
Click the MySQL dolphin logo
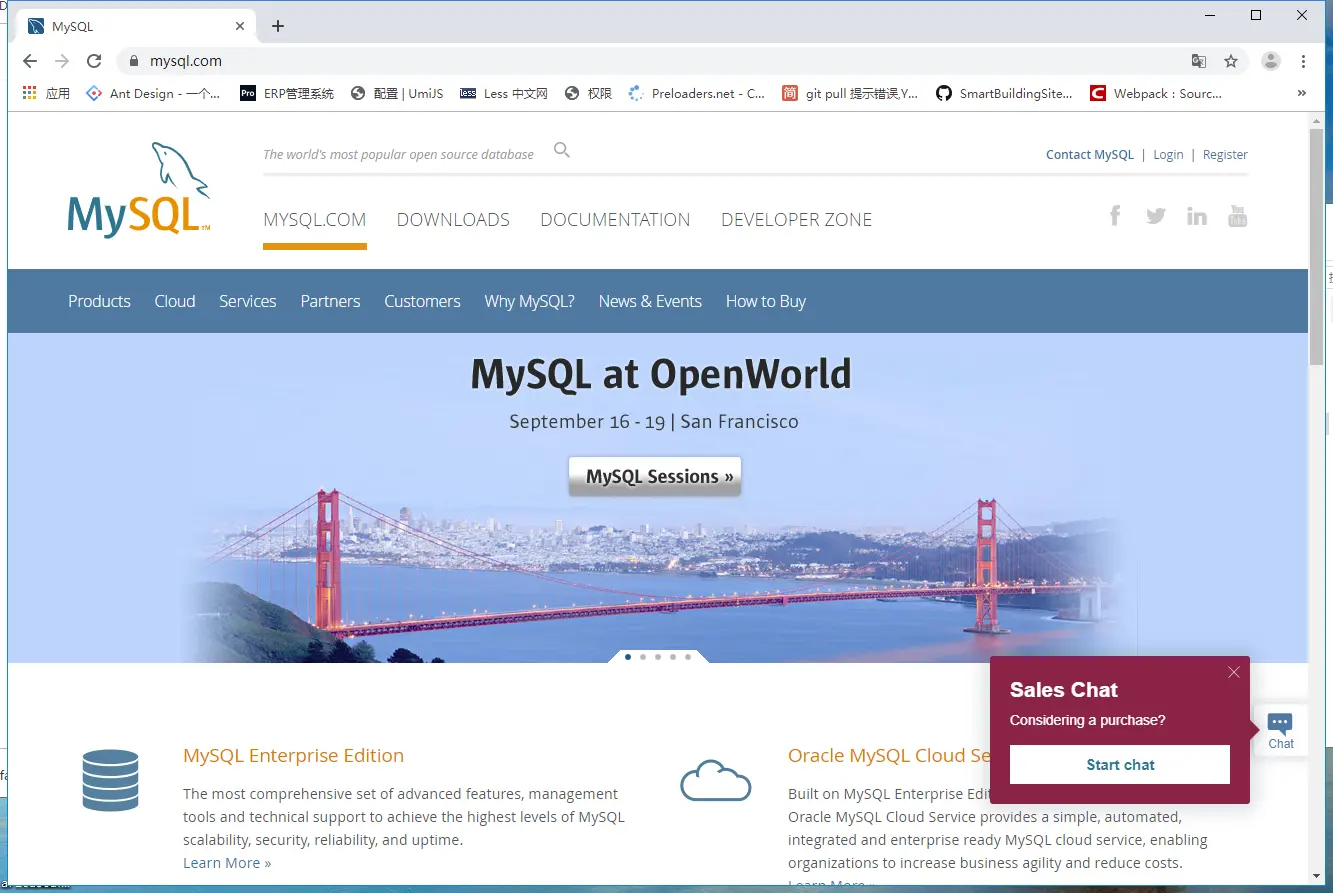click(139, 190)
